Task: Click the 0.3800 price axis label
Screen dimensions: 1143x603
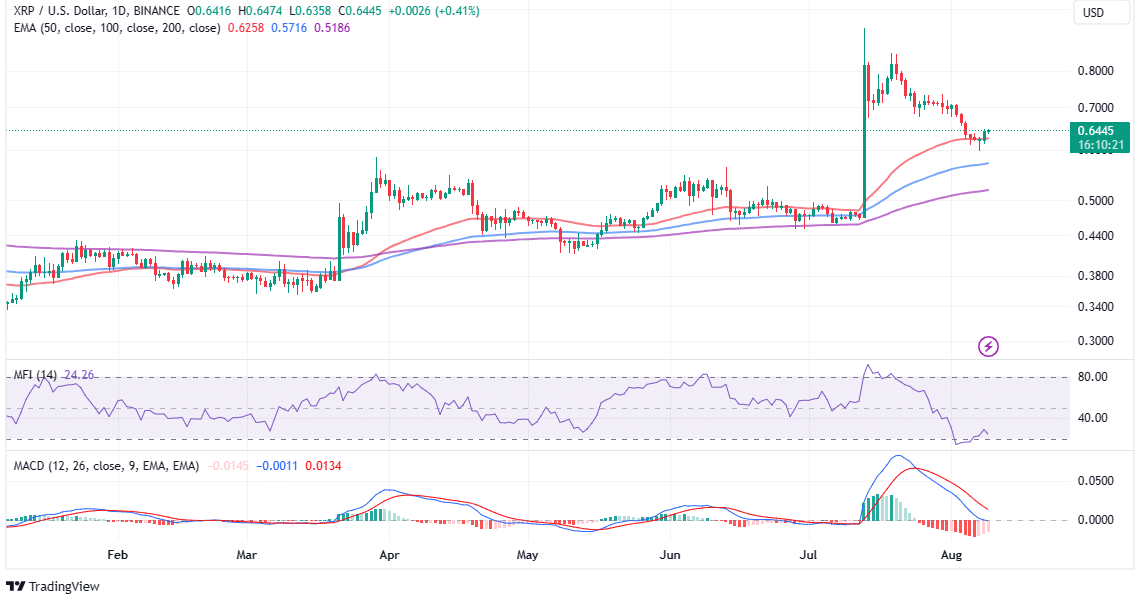Action: tap(1096, 276)
